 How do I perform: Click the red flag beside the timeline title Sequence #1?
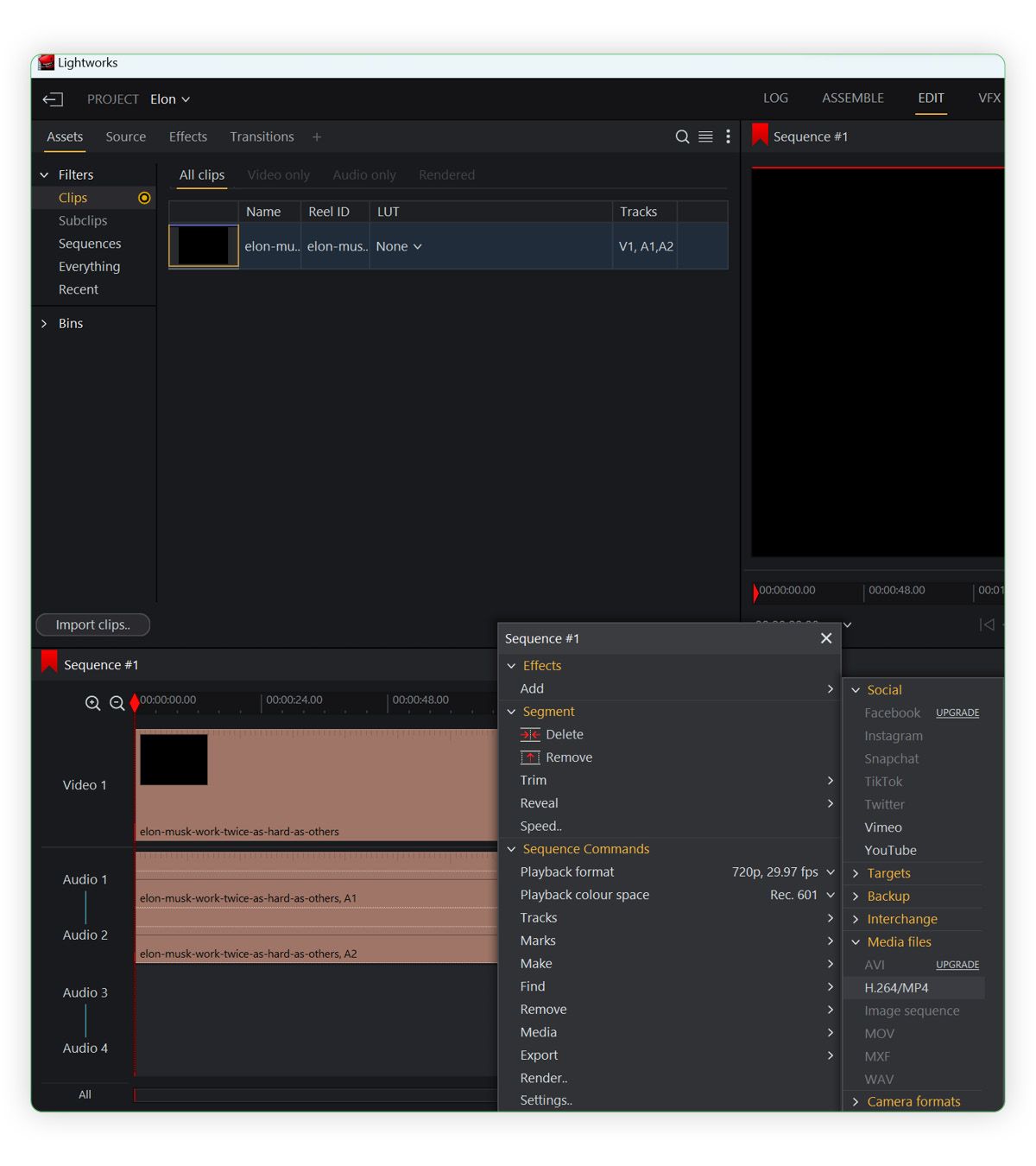coord(49,662)
